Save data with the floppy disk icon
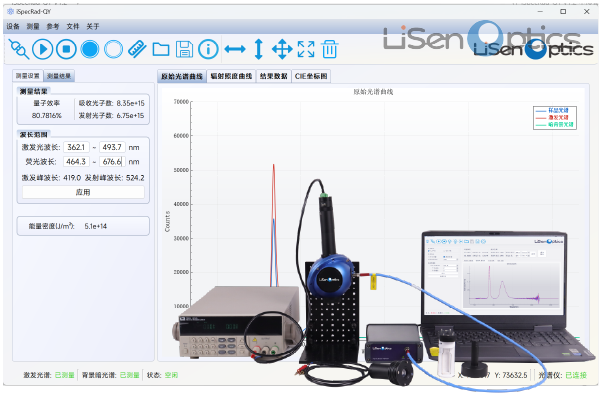This screenshot has height=397, width=600. tap(184, 49)
